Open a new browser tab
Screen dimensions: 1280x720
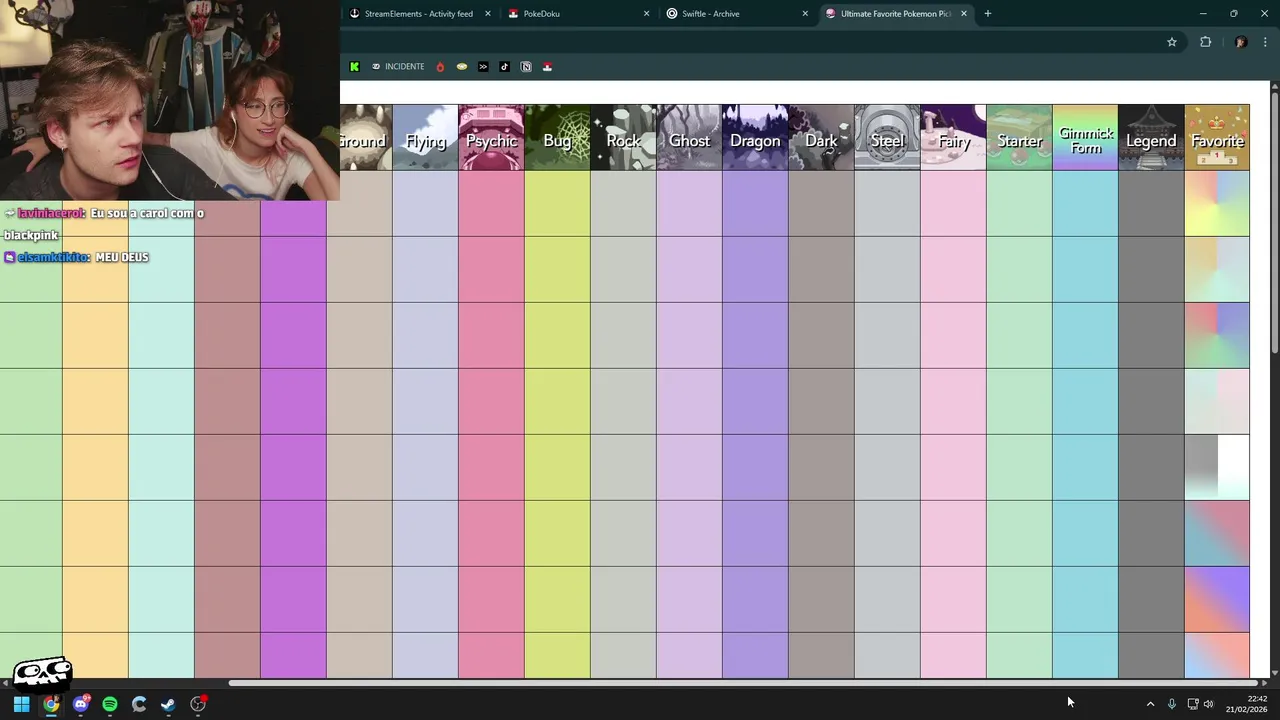tap(988, 14)
